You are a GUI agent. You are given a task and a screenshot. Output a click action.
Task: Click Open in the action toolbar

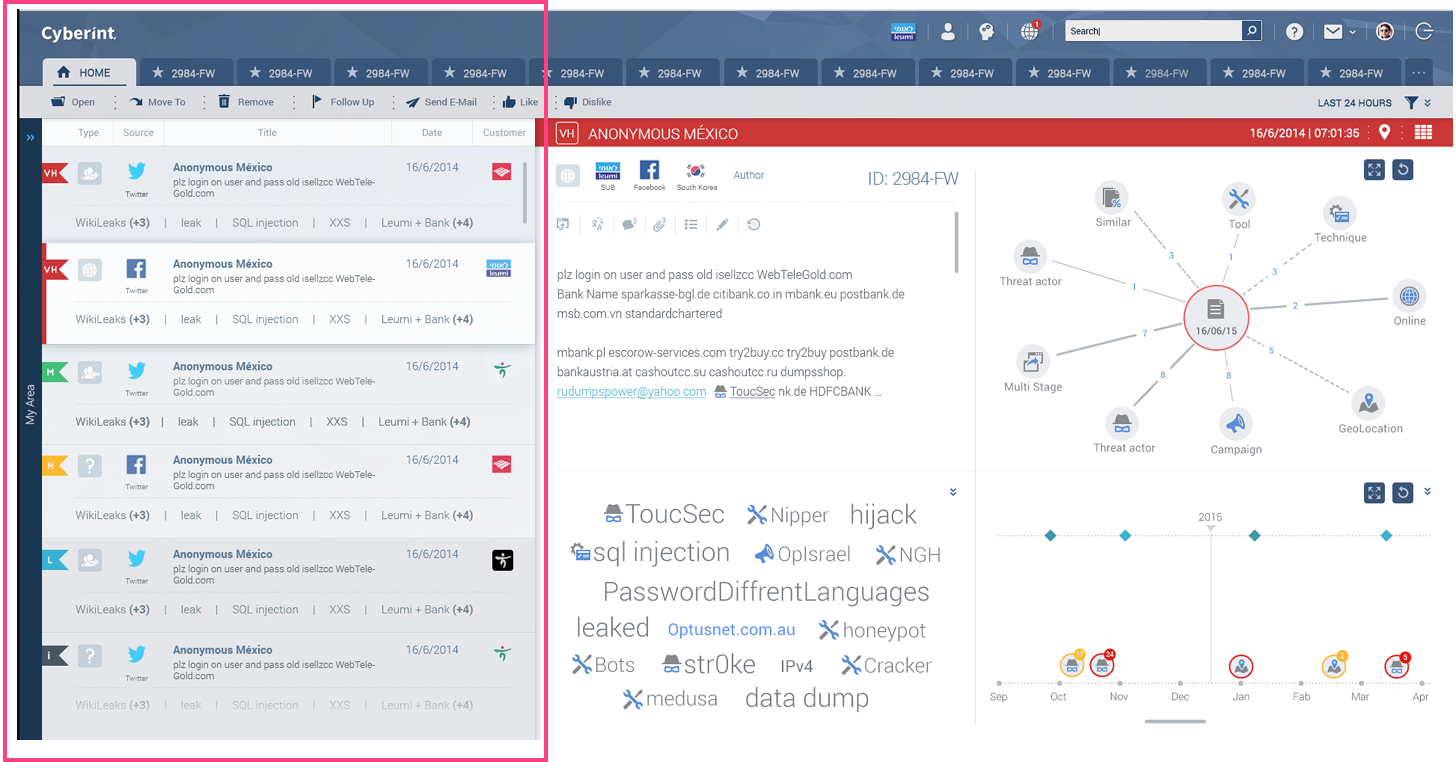[x=73, y=102]
